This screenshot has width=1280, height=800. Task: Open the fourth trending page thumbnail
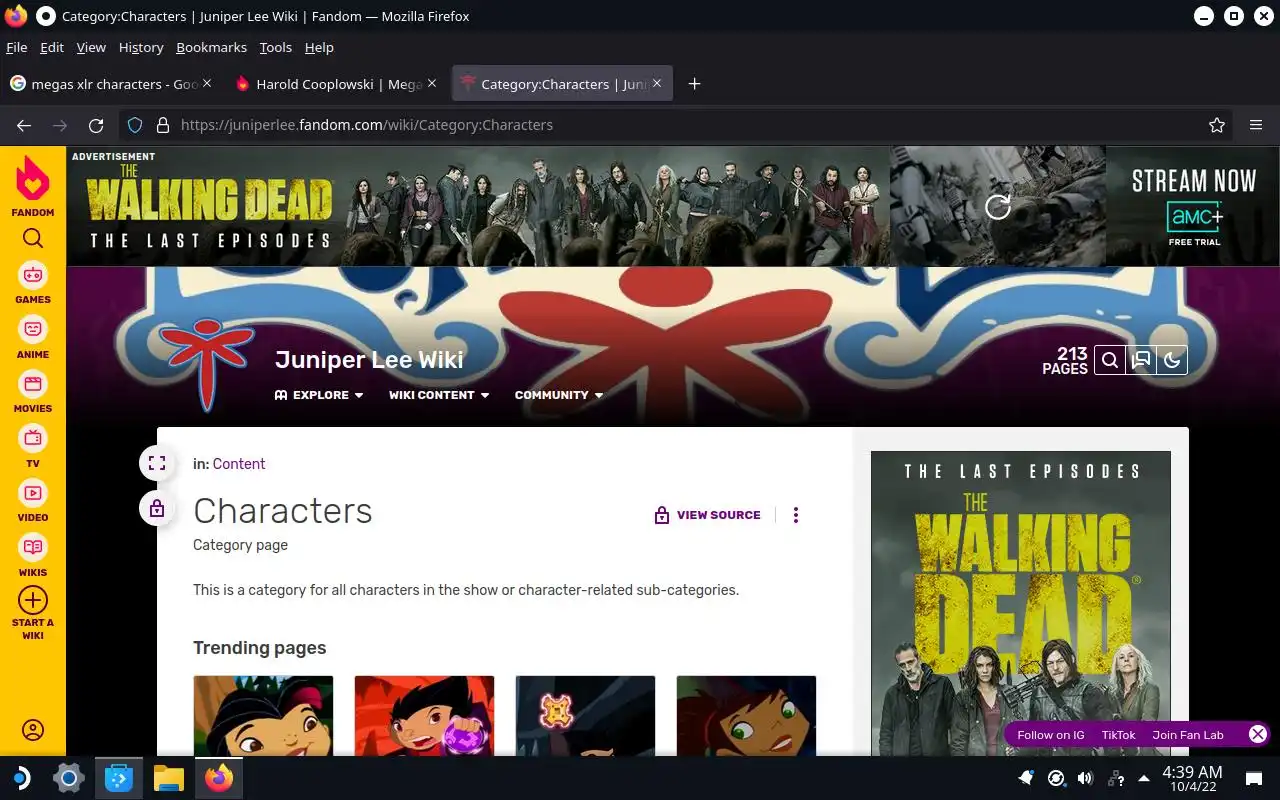click(746, 715)
